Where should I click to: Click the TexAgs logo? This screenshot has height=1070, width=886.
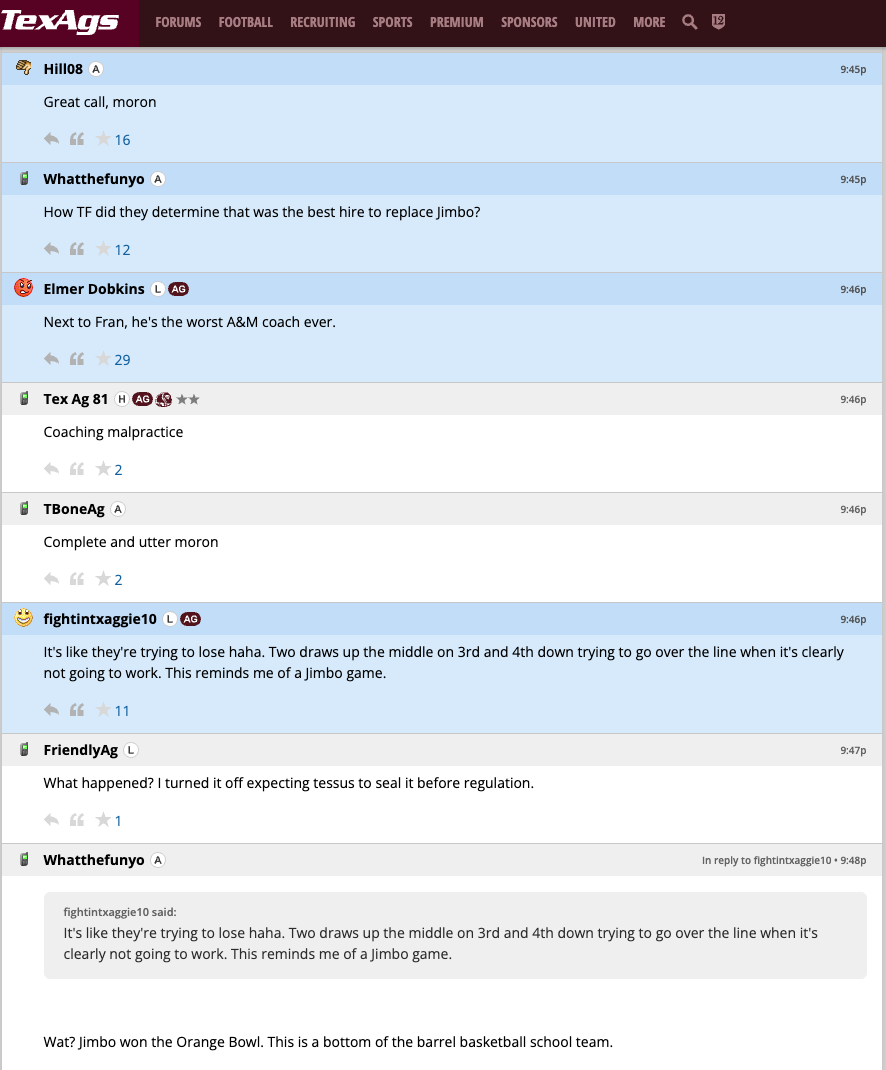62,22
